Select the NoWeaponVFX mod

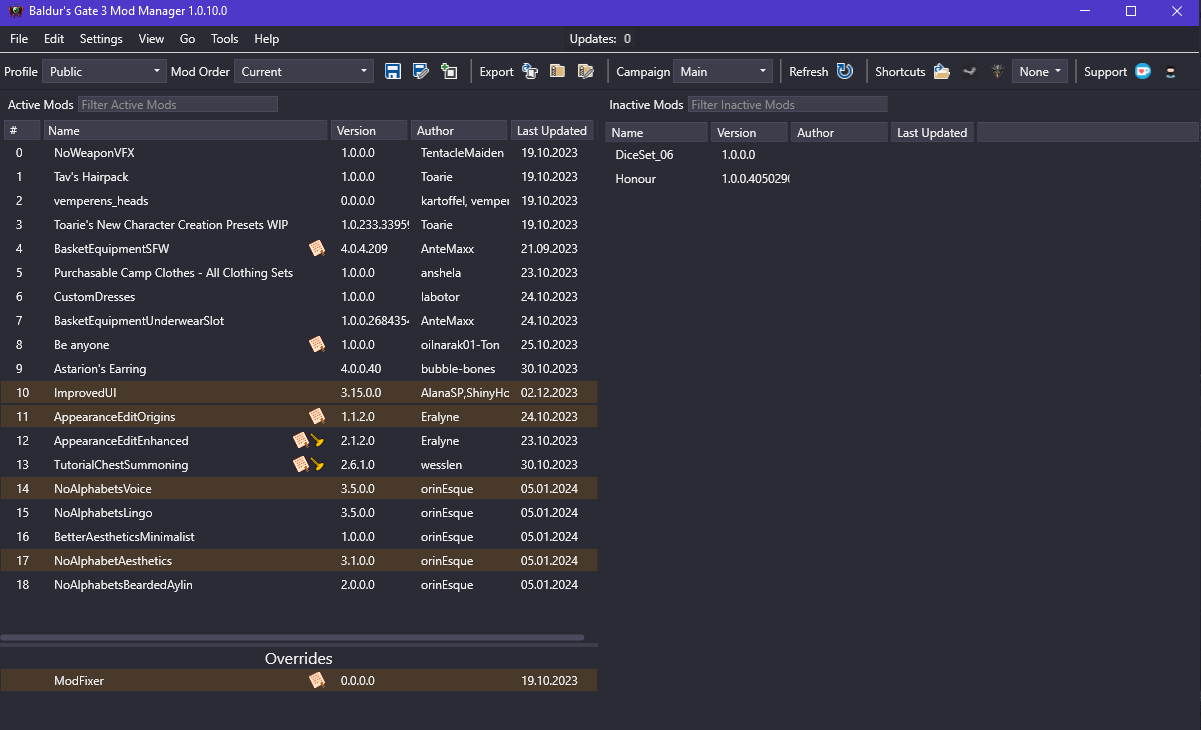[299, 153]
